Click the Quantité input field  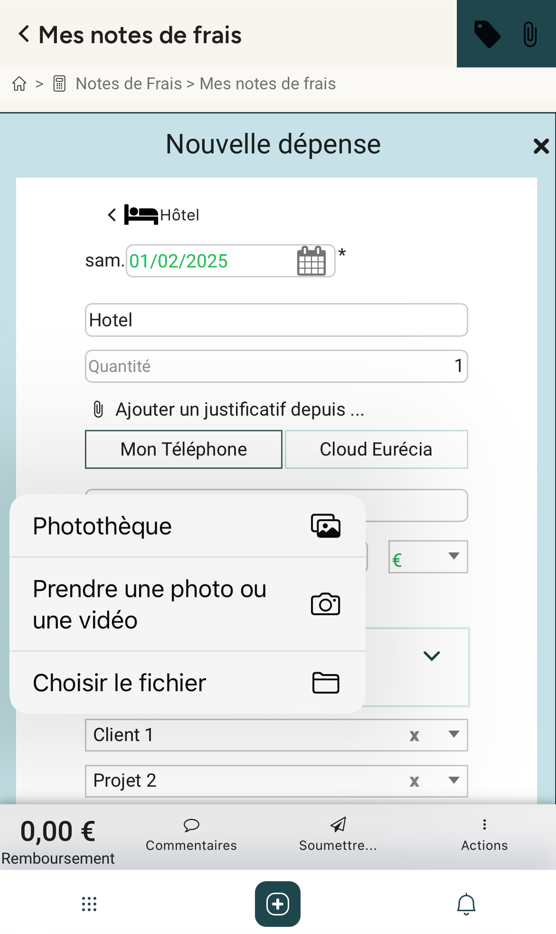277,366
